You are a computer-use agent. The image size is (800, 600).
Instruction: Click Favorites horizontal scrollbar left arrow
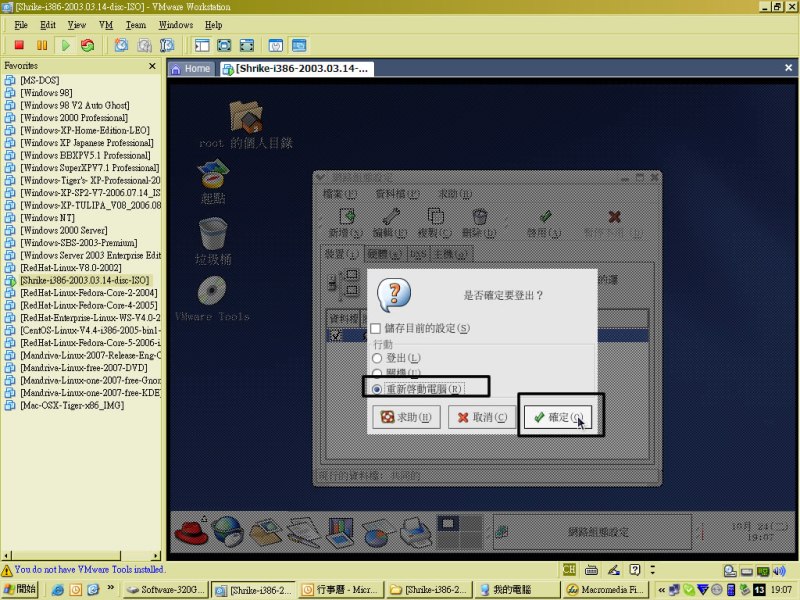click(7, 555)
